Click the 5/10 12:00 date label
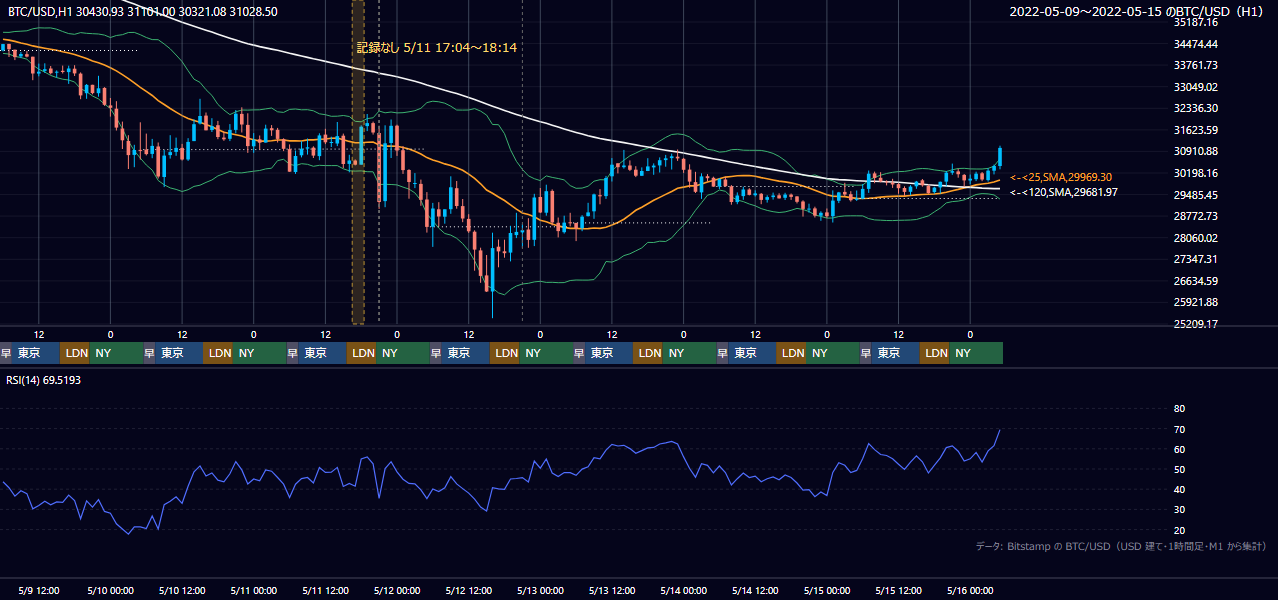 click(x=182, y=590)
